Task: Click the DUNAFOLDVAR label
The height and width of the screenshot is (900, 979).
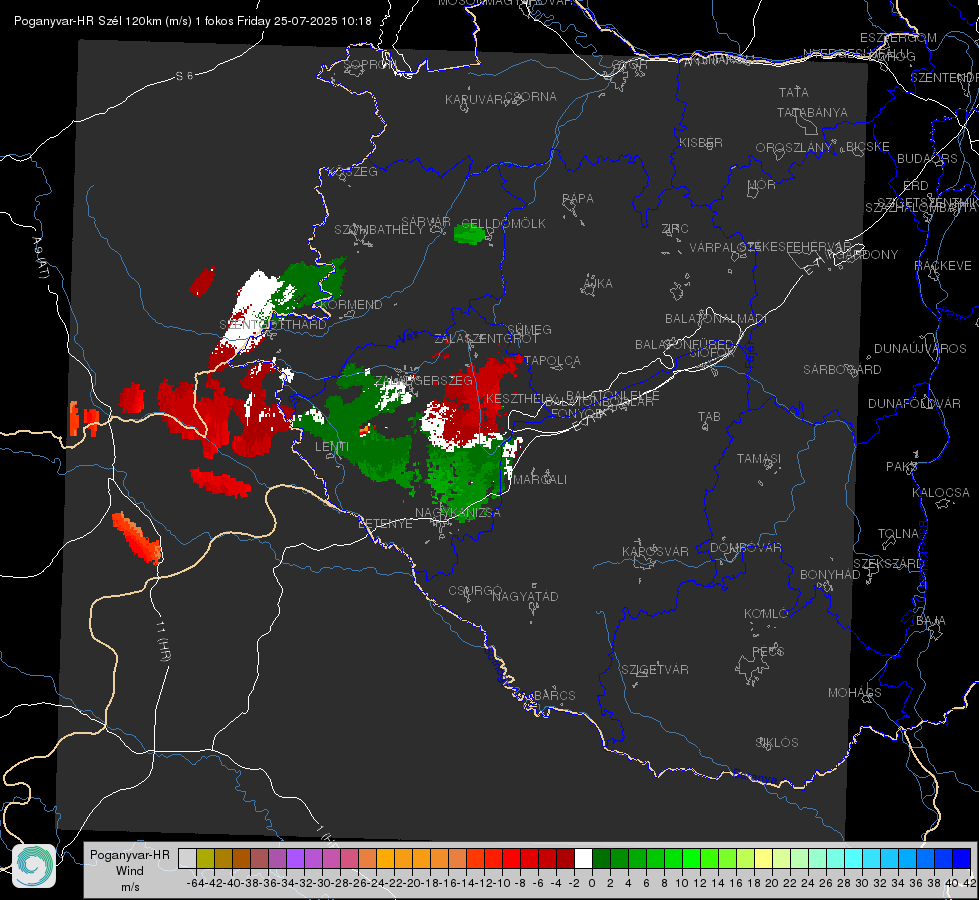Action: (914, 403)
